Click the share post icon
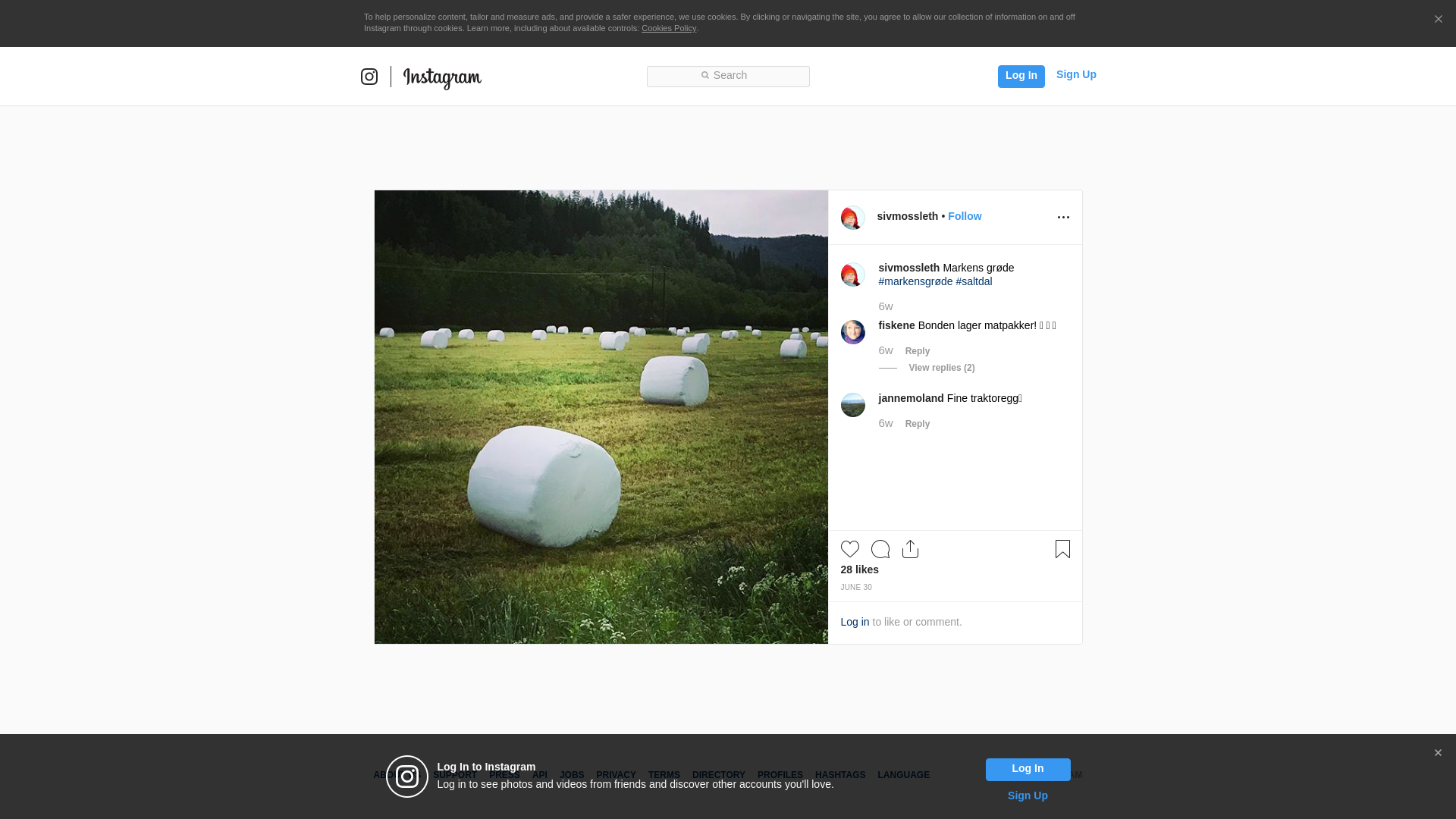 pos(911,549)
